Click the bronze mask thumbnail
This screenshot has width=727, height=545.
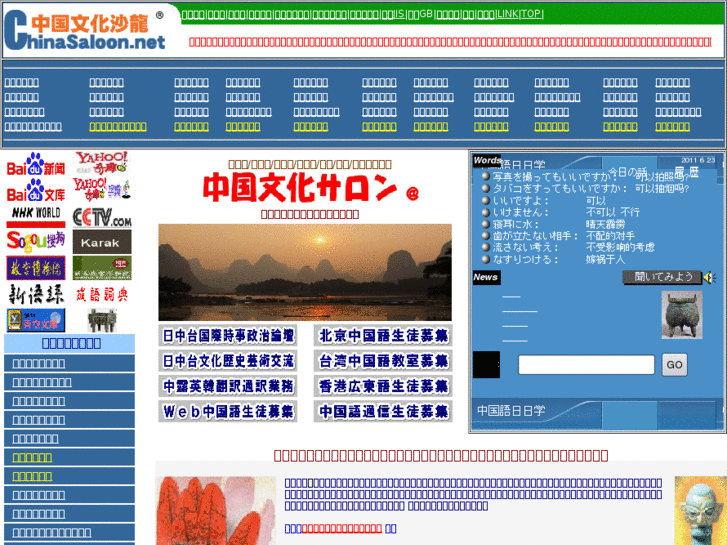pos(701,510)
